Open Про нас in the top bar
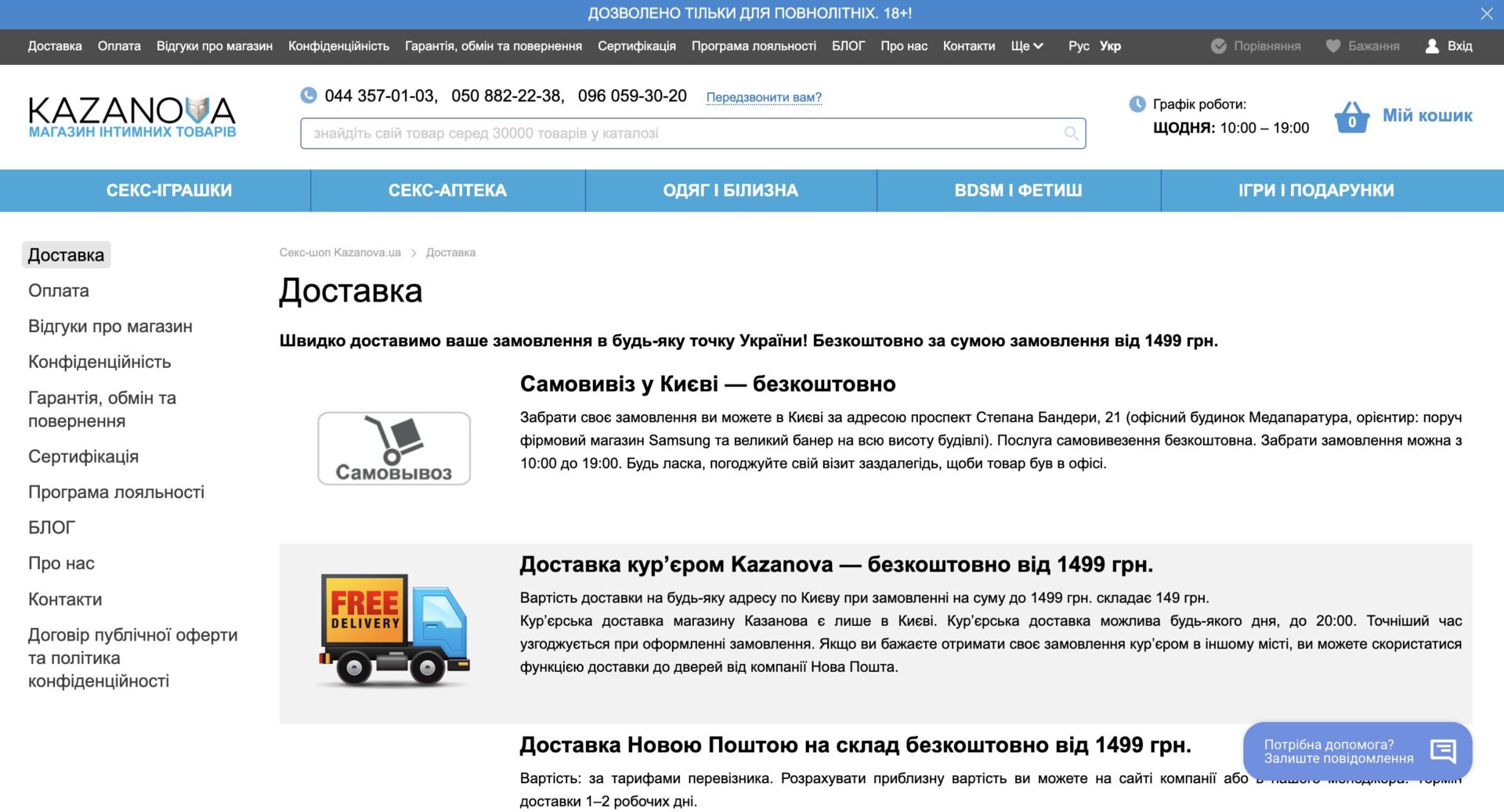 coord(904,46)
